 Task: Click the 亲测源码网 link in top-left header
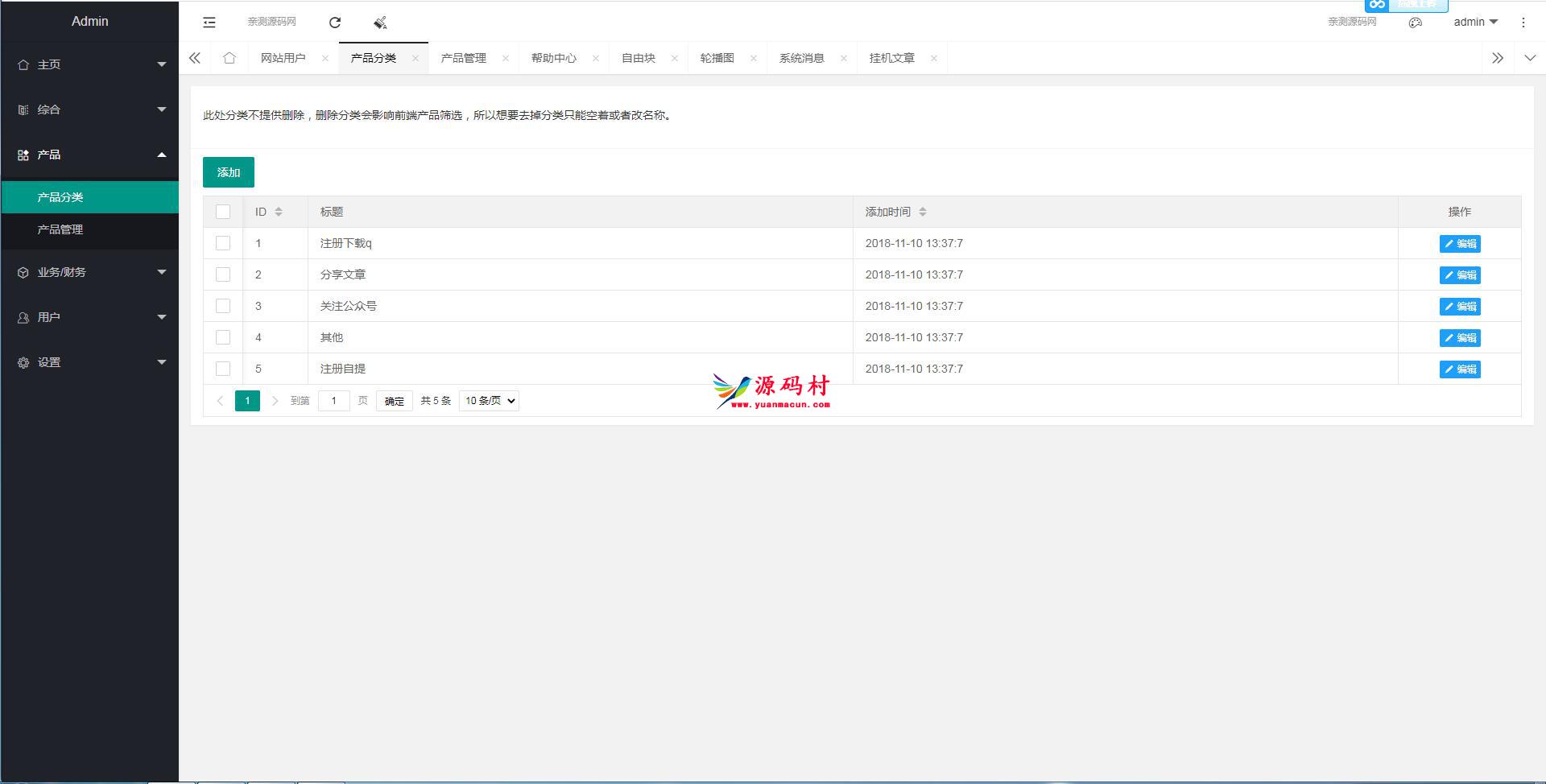coord(272,22)
